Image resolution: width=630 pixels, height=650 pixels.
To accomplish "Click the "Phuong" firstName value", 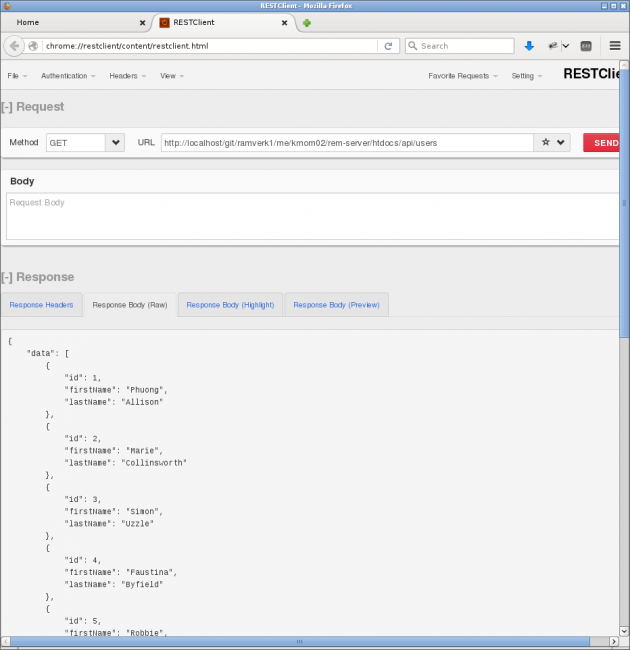I will [x=145, y=390].
